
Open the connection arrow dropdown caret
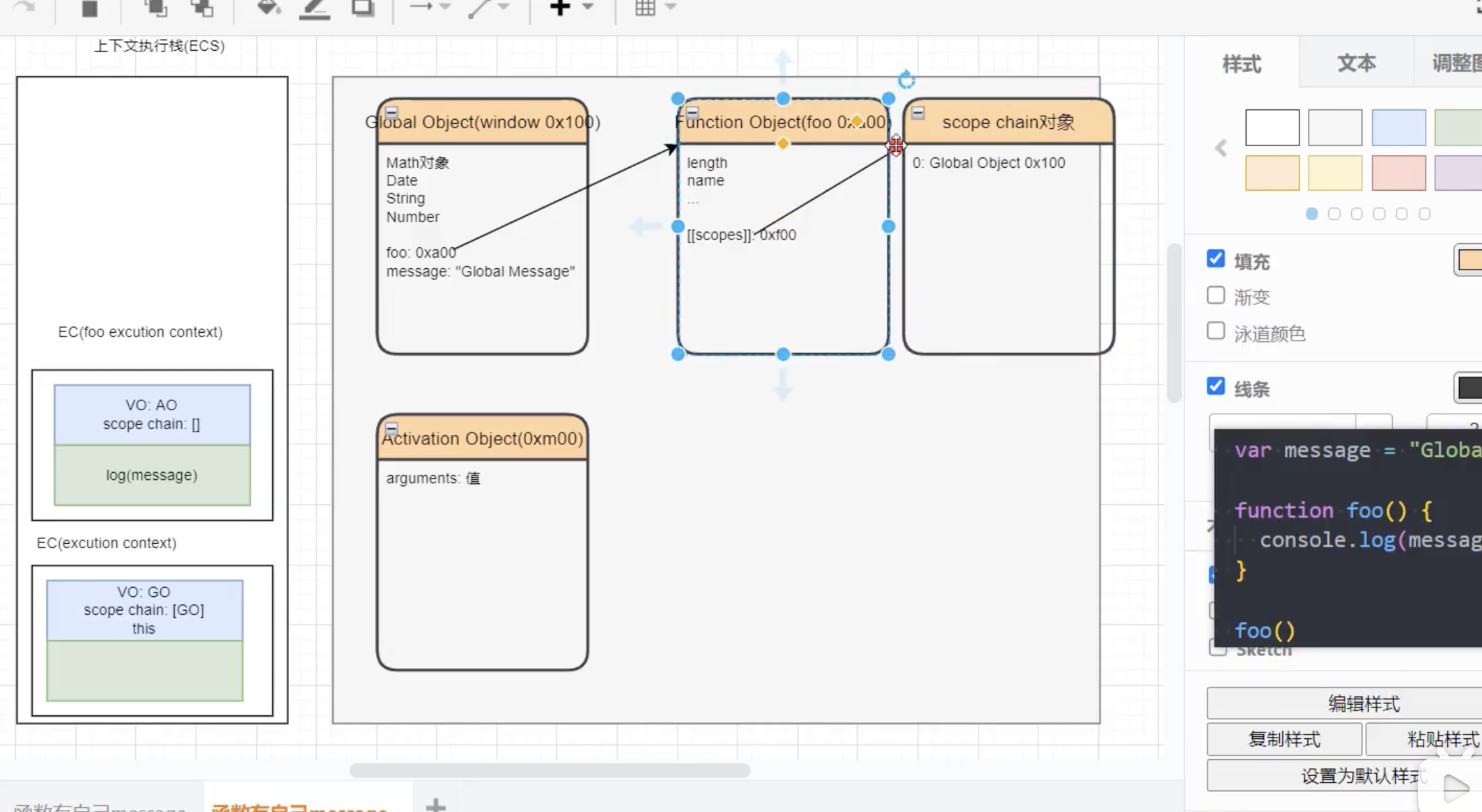click(446, 7)
